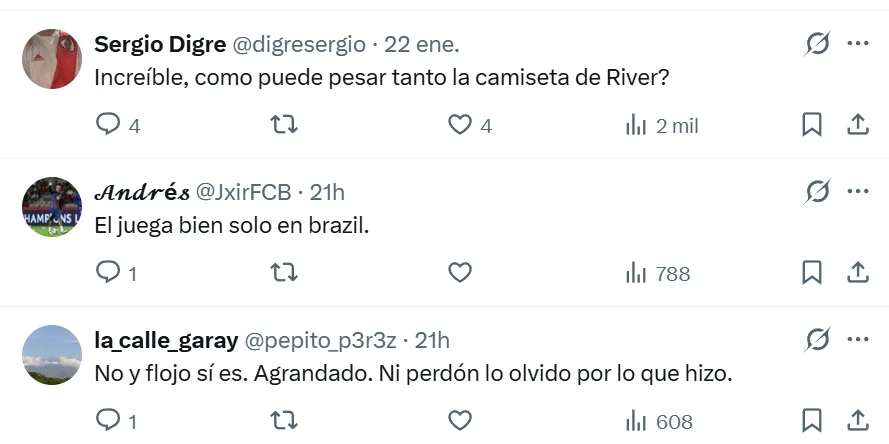Open more options on Andrés's tweet

858,191
